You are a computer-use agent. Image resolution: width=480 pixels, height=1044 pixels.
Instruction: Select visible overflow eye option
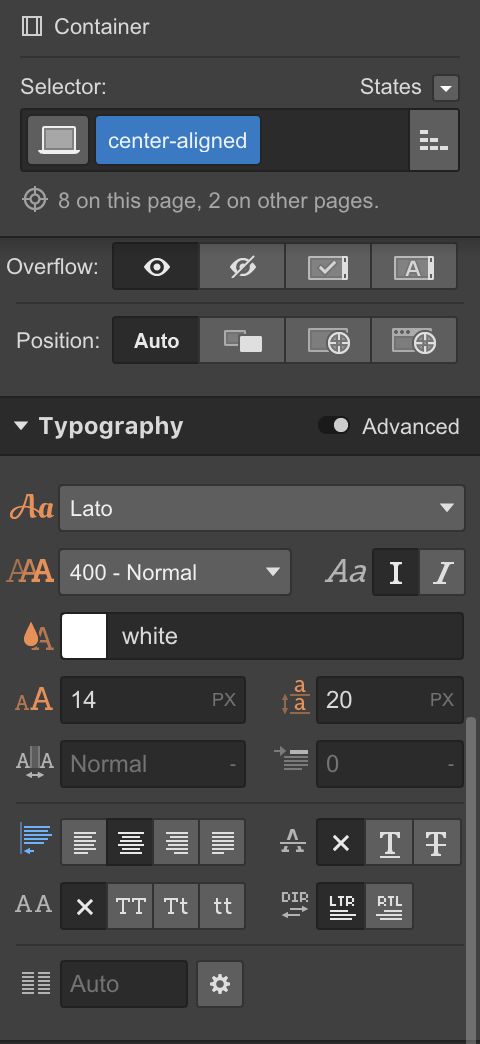click(x=156, y=267)
